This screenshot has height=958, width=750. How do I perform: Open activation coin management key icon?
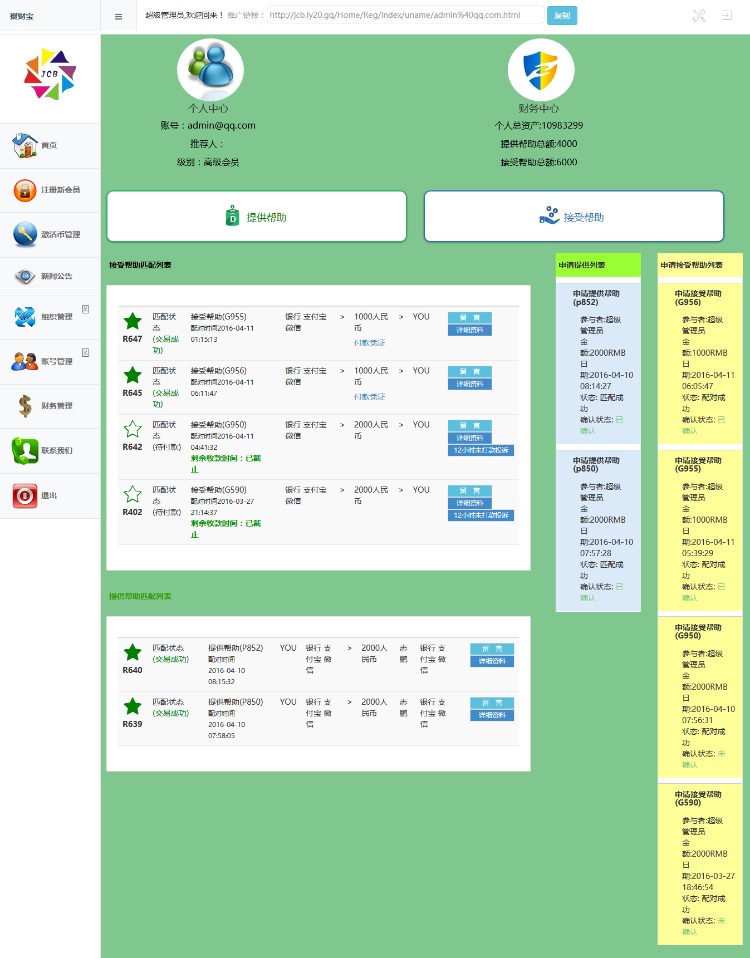click(25, 235)
